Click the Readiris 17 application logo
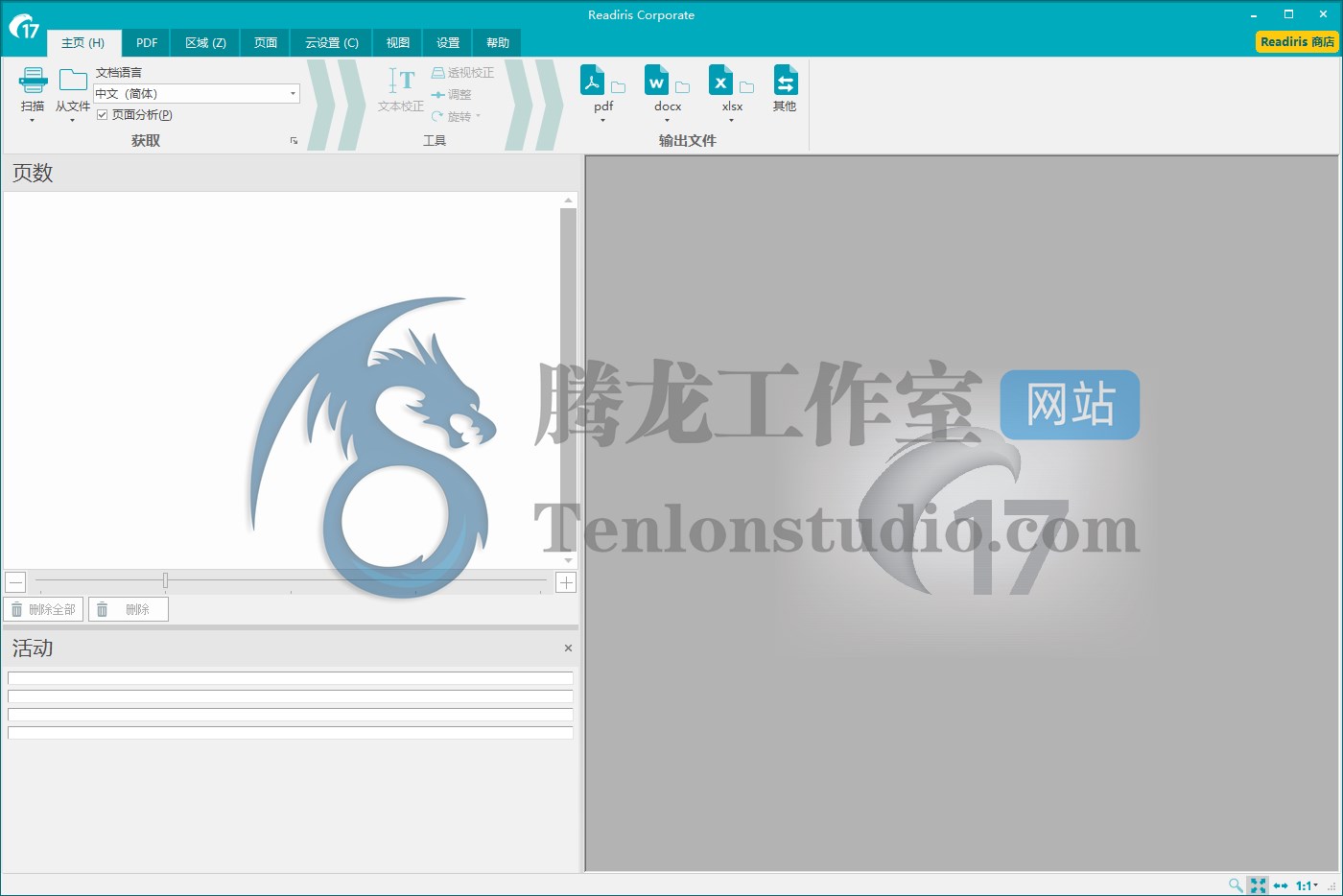 click(23, 27)
